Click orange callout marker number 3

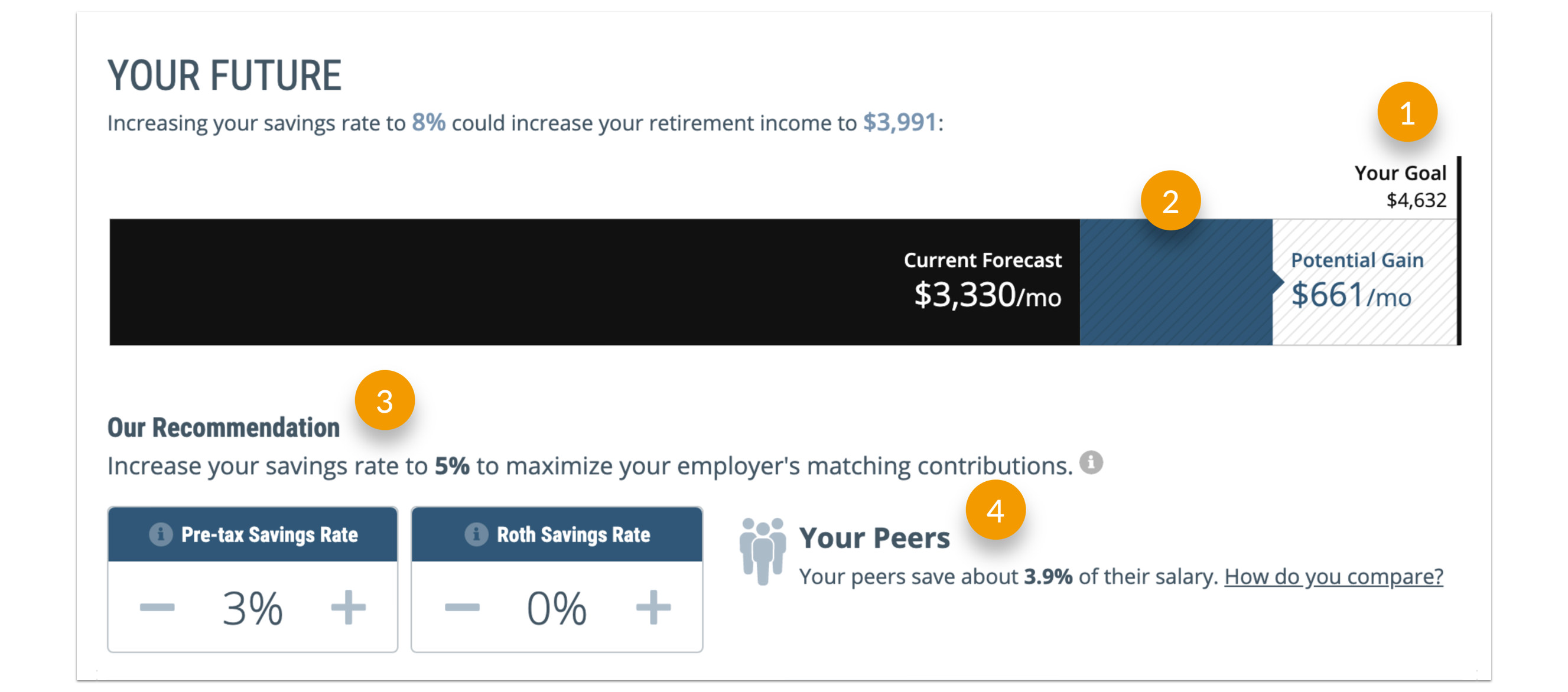pyautogui.click(x=385, y=401)
